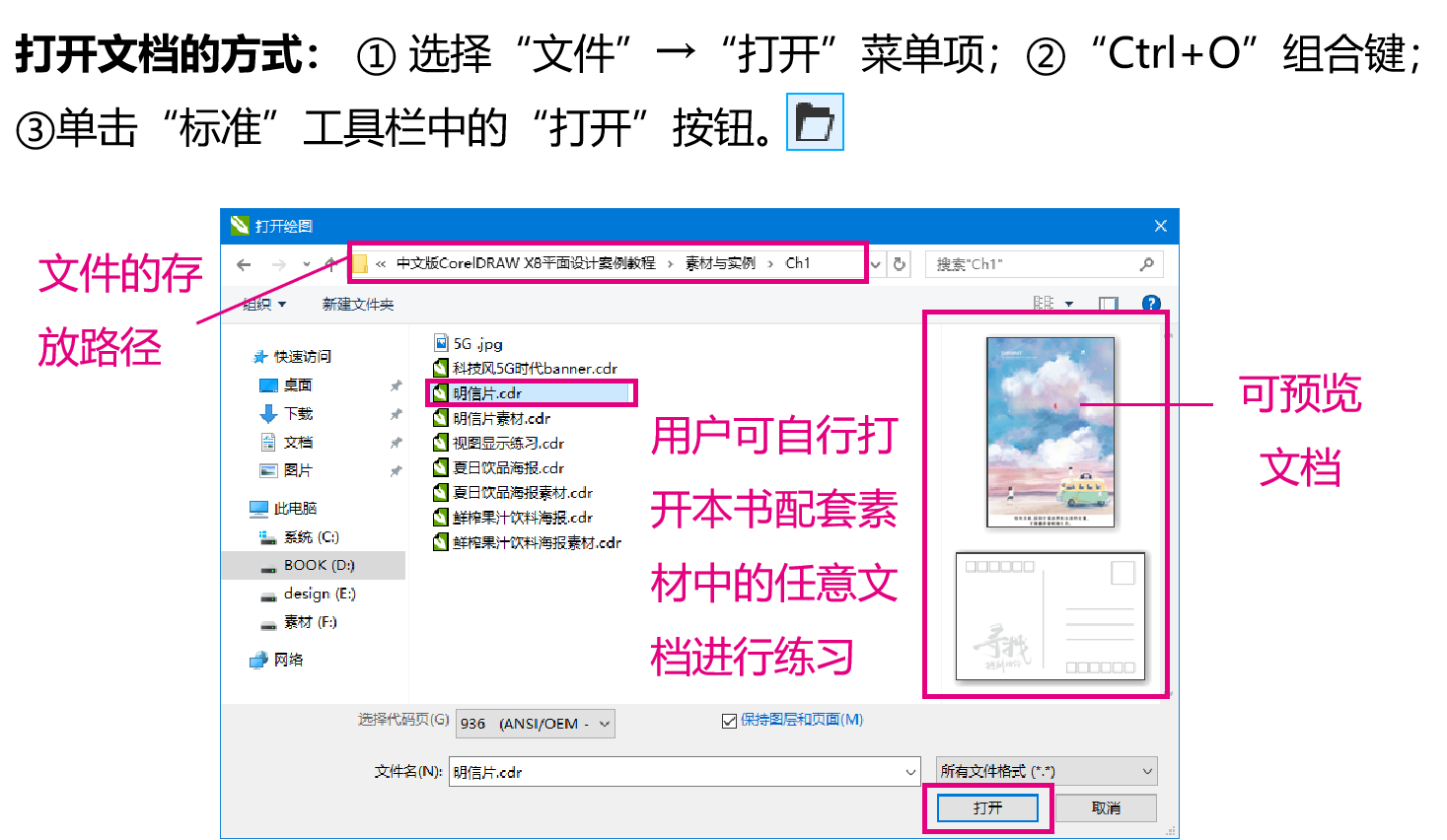Toggle the 保持图层和页面 checkbox
The image size is (1447, 840).
pos(730,721)
